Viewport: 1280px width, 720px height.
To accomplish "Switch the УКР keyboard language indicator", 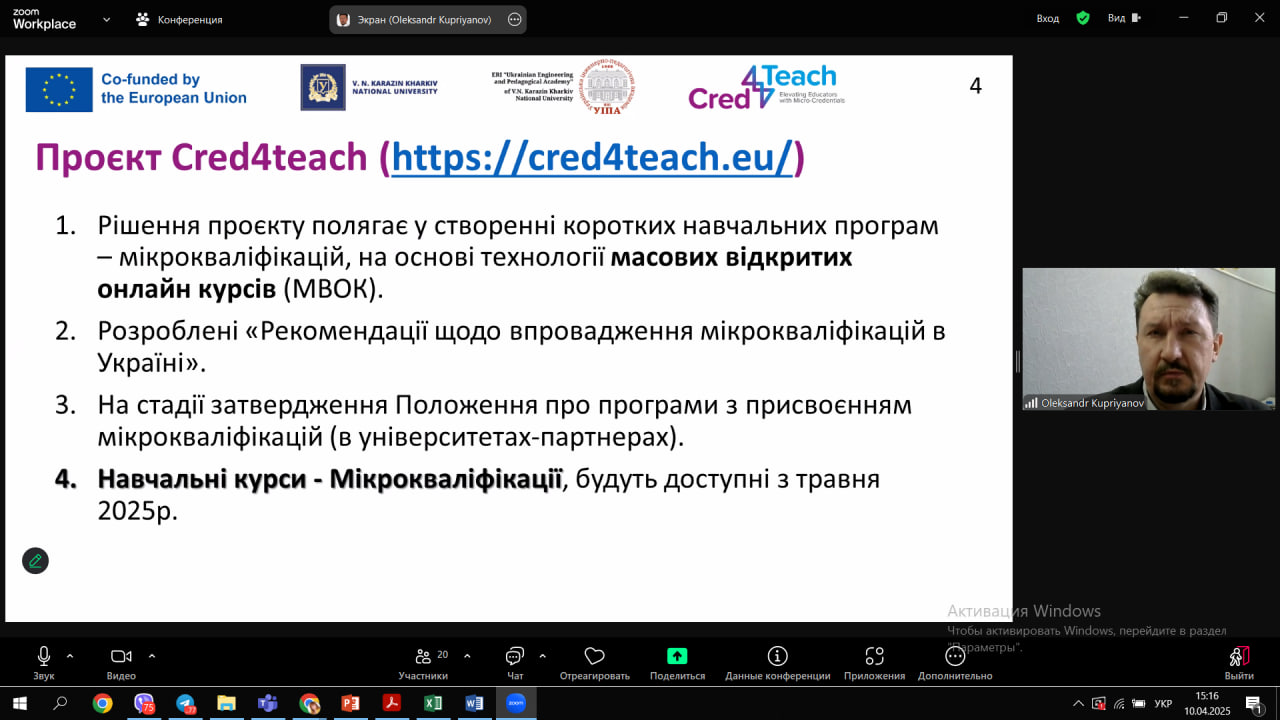I will point(1163,703).
